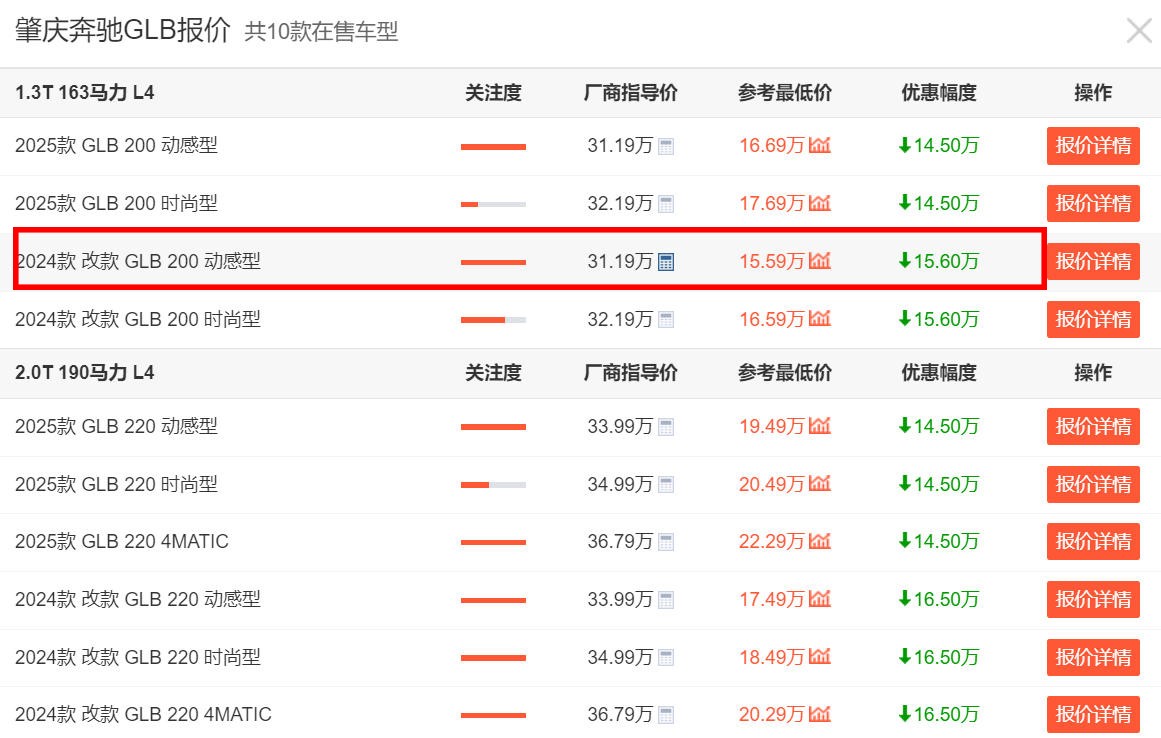Click 报价详情 for 2024款 改款 GLB 220 时尚型

[x=1093, y=657]
